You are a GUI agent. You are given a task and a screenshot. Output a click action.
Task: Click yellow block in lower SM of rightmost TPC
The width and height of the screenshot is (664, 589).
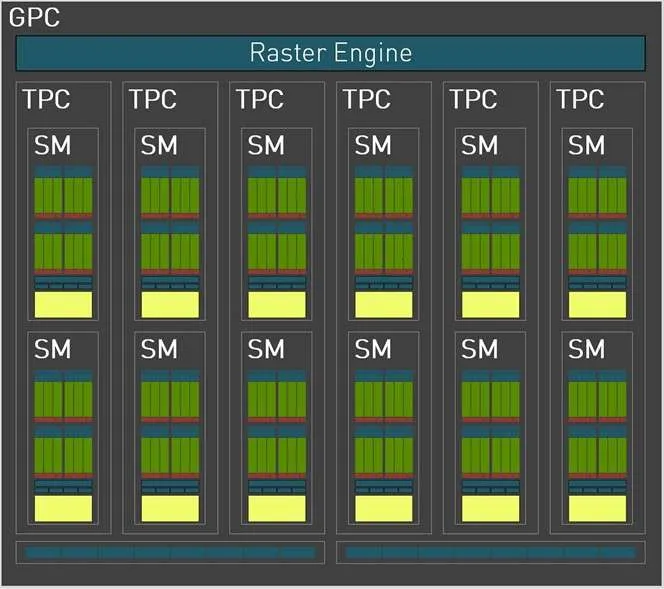pos(598,509)
